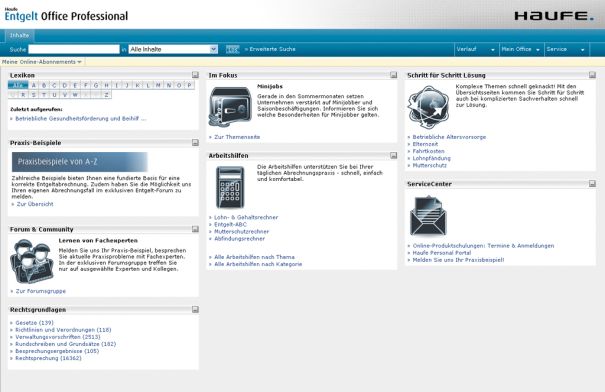Select letter Z in Lexikon index
This screenshot has width=605, height=392.
coord(106,95)
